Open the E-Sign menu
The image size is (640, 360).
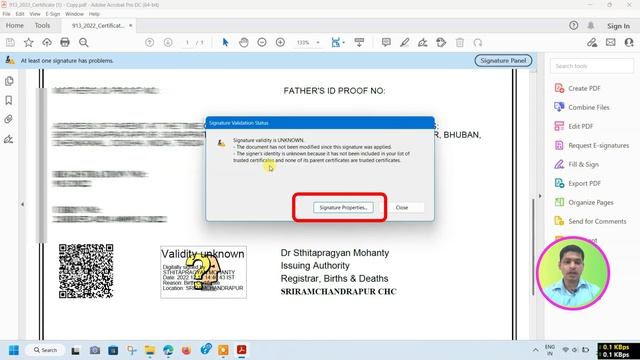(x=53, y=14)
